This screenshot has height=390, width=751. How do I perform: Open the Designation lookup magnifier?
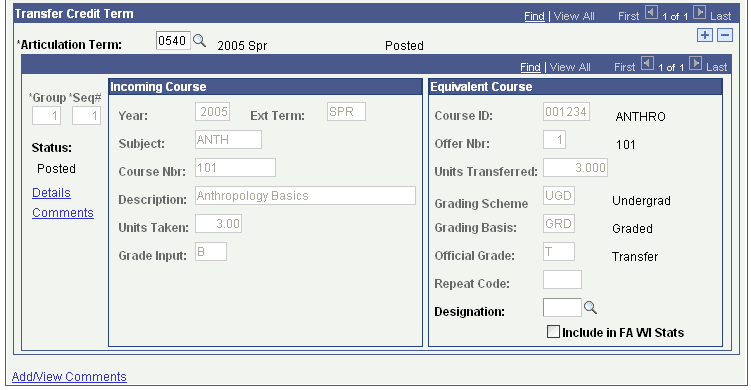click(590, 308)
